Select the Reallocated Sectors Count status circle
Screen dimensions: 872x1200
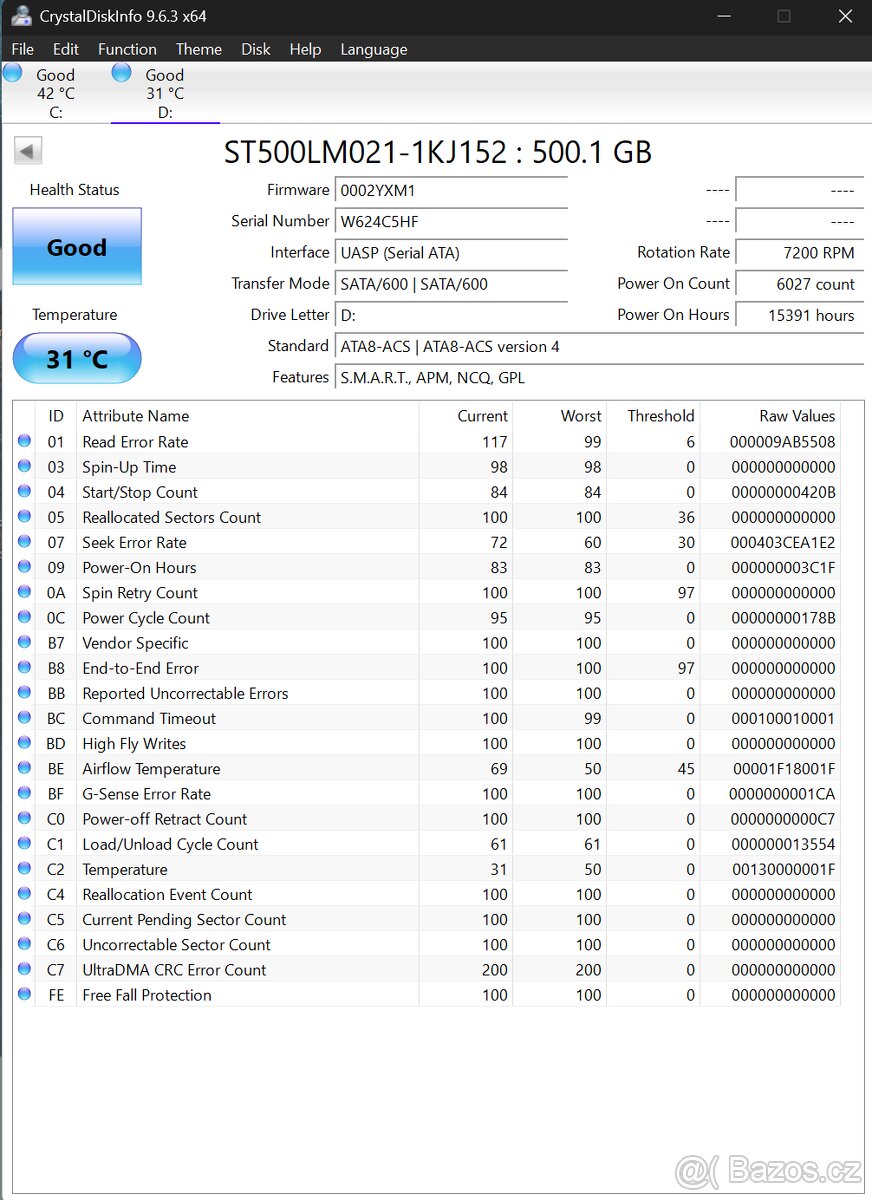24,516
